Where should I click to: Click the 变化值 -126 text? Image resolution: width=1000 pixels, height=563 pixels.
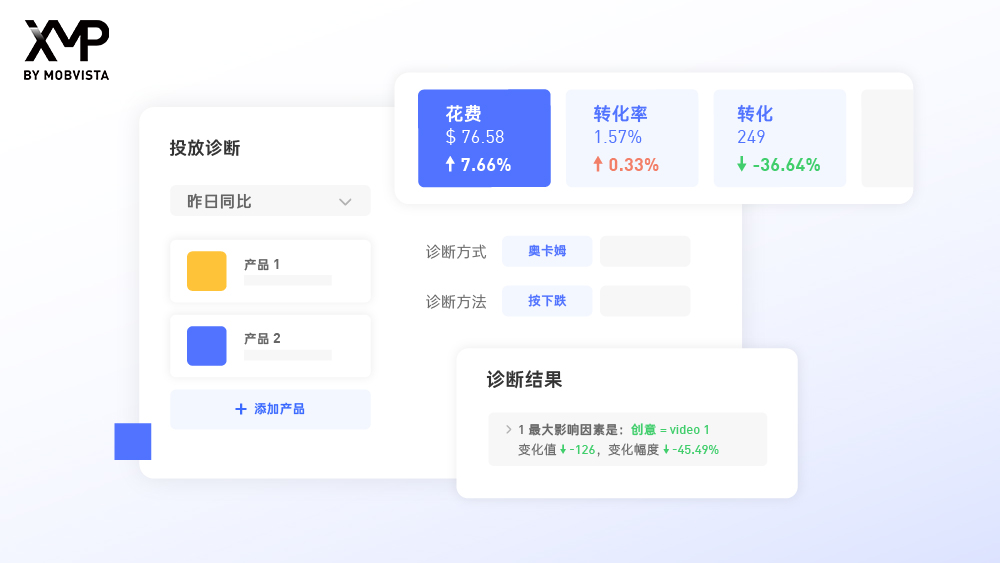coord(556,450)
